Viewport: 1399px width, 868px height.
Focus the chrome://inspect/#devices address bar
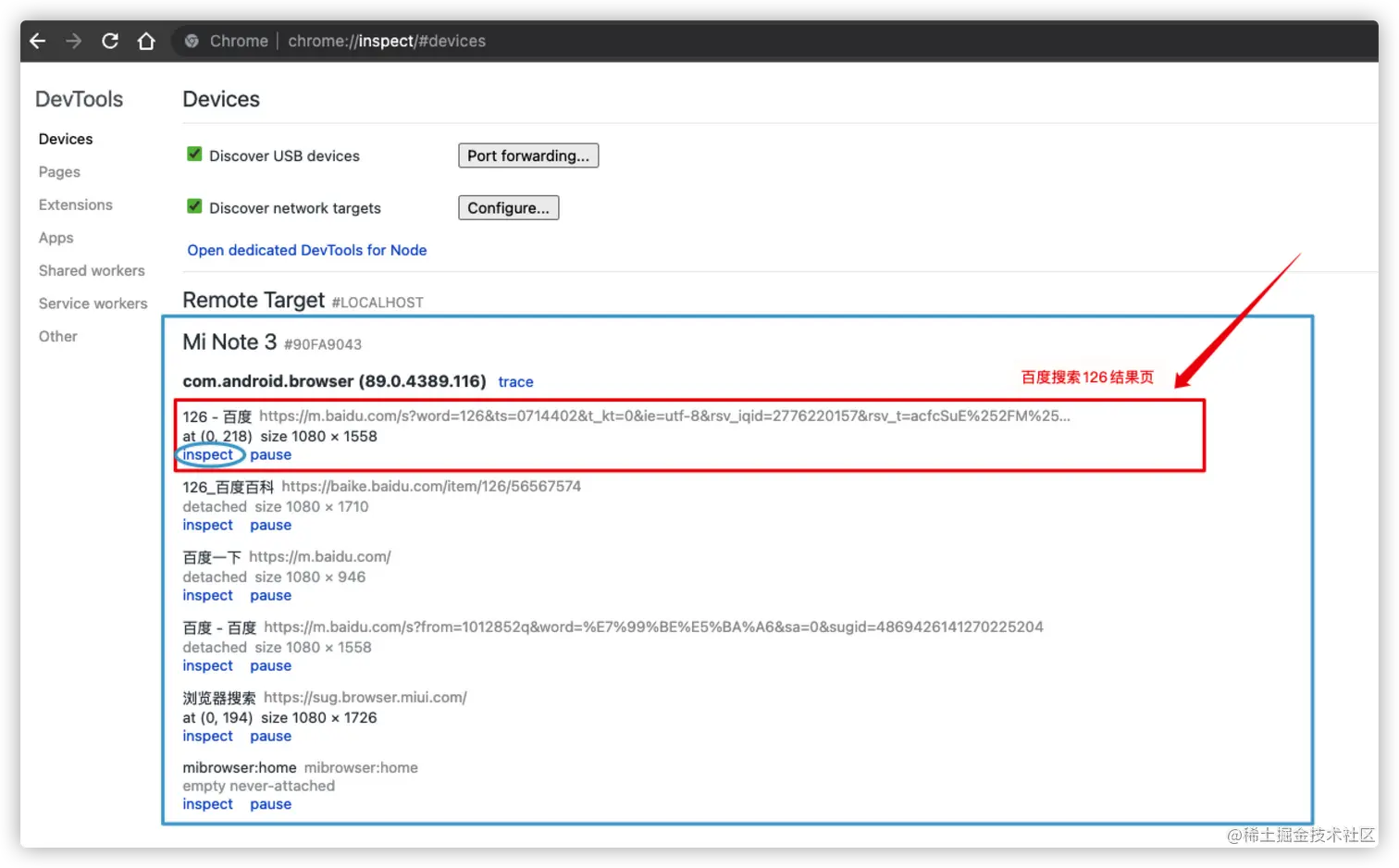387,41
